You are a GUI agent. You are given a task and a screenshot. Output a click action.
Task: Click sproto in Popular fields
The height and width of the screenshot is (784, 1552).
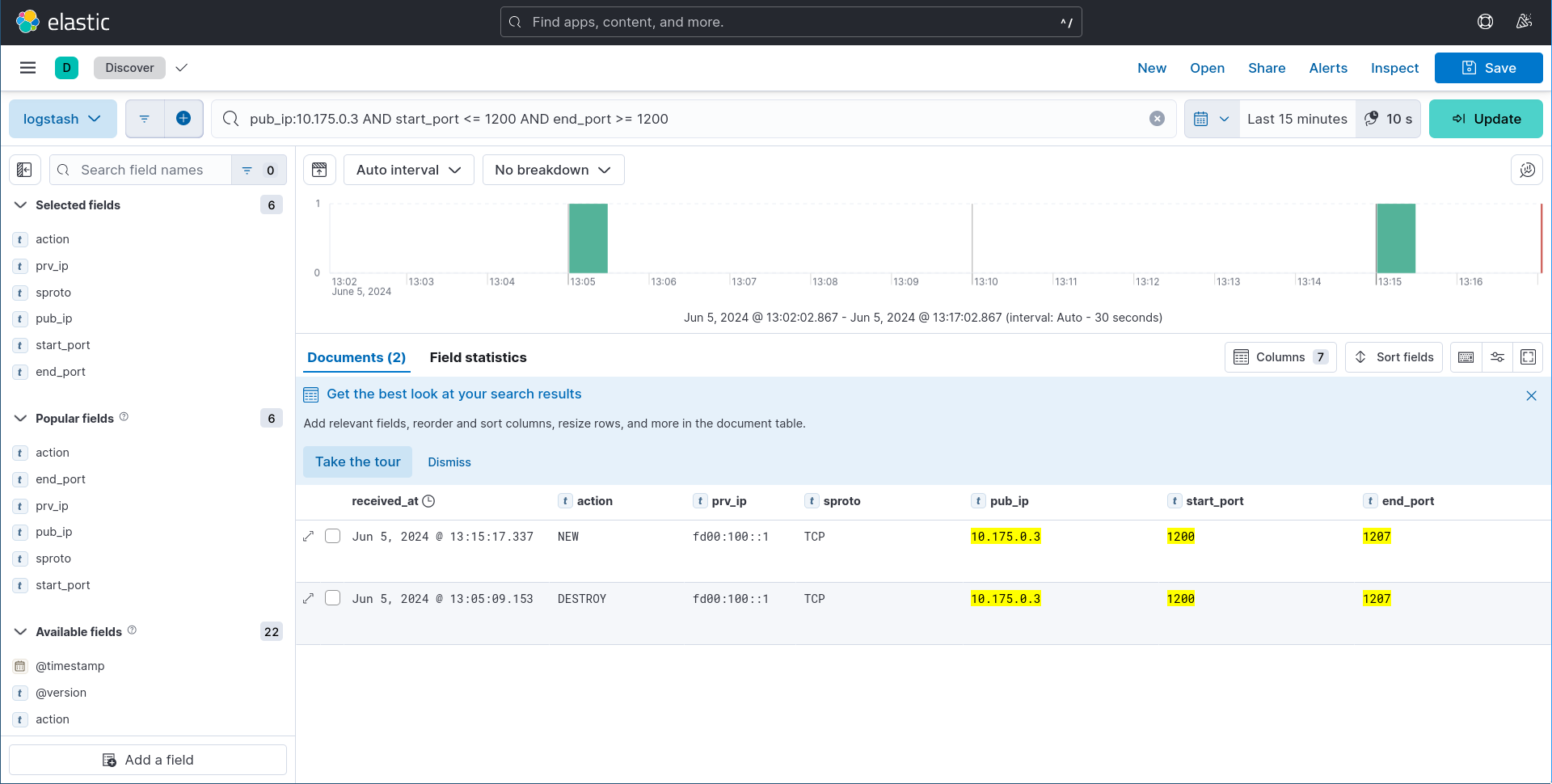(x=53, y=558)
